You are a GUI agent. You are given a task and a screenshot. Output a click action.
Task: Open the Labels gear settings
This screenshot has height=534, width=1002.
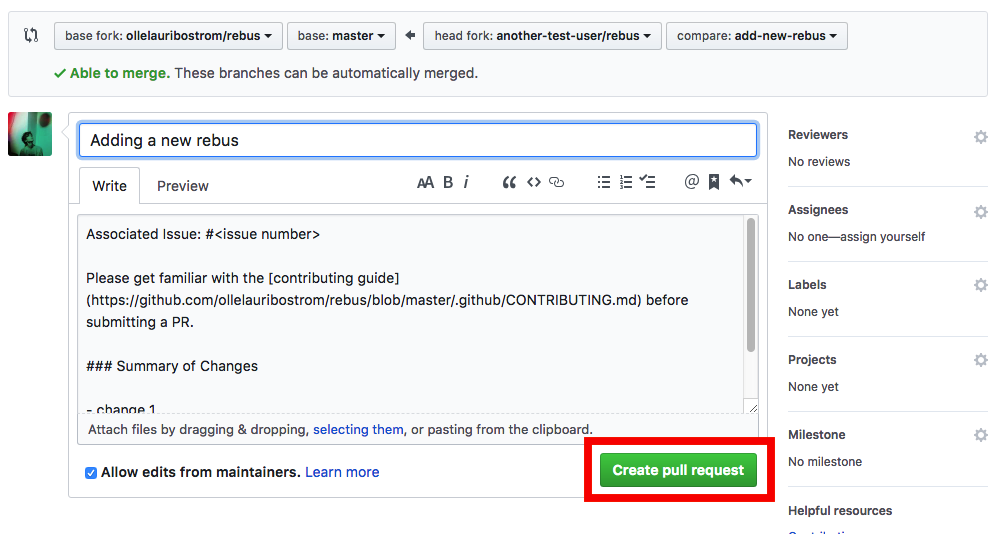[x=980, y=285]
